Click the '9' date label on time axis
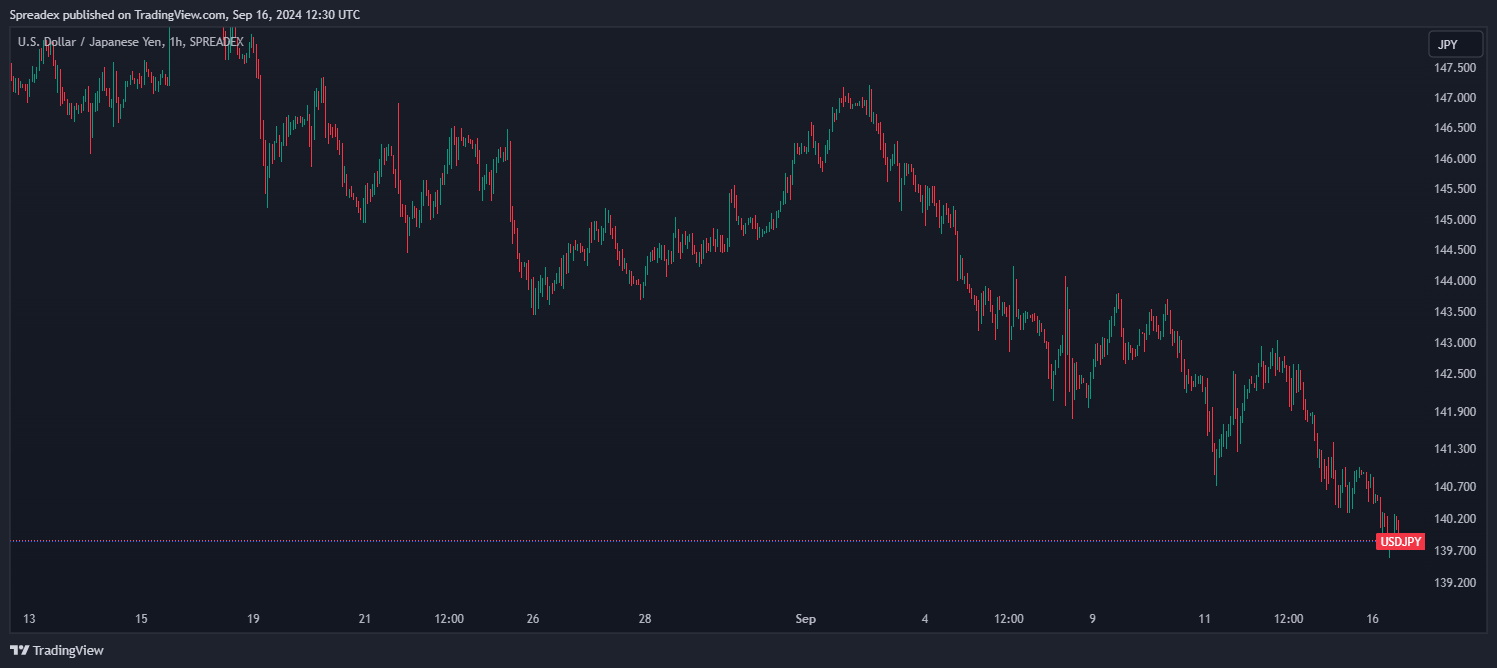This screenshot has width=1497, height=668. coord(1093,619)
